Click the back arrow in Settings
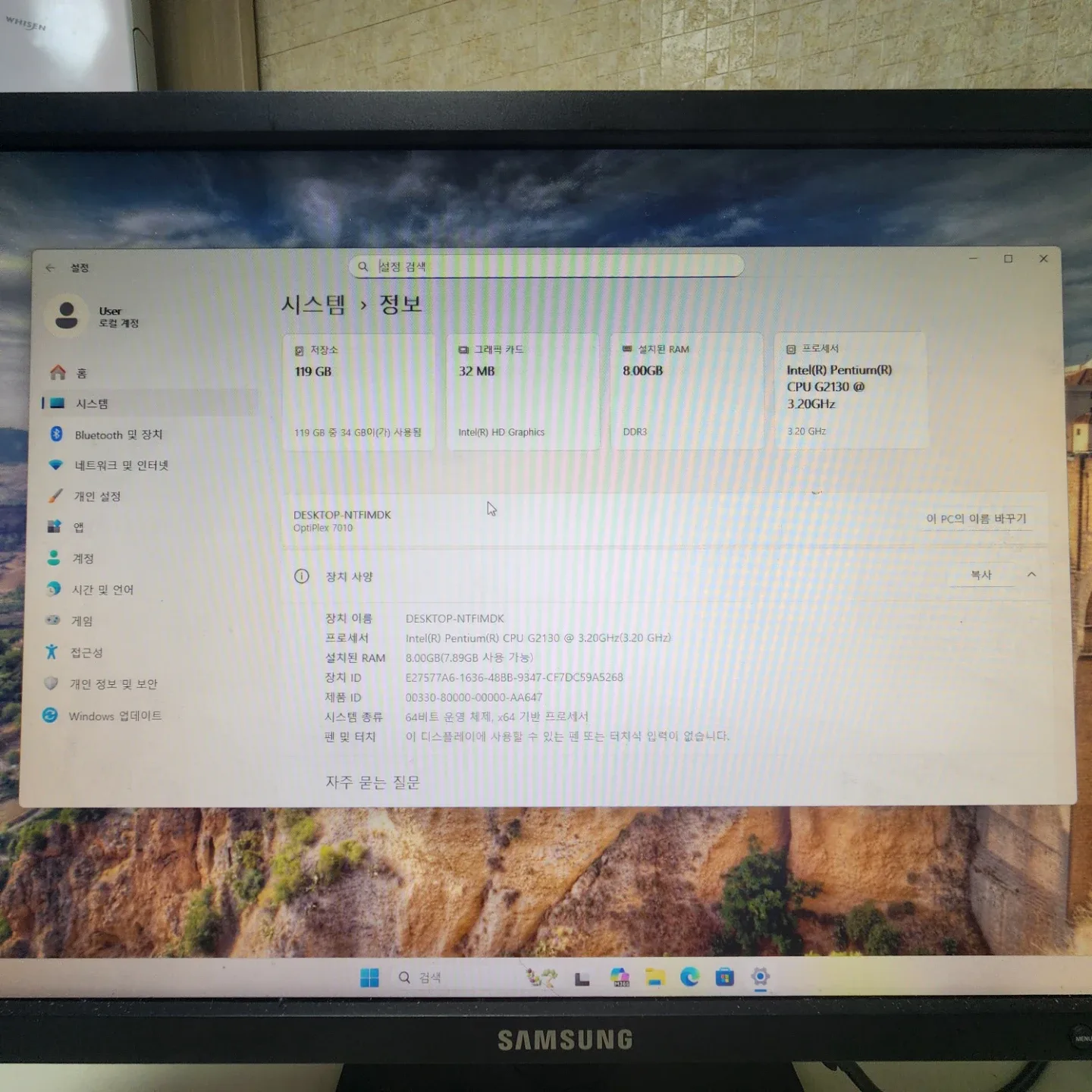The height and width of the screenshot is (1092, 1092). coord(50,268)
